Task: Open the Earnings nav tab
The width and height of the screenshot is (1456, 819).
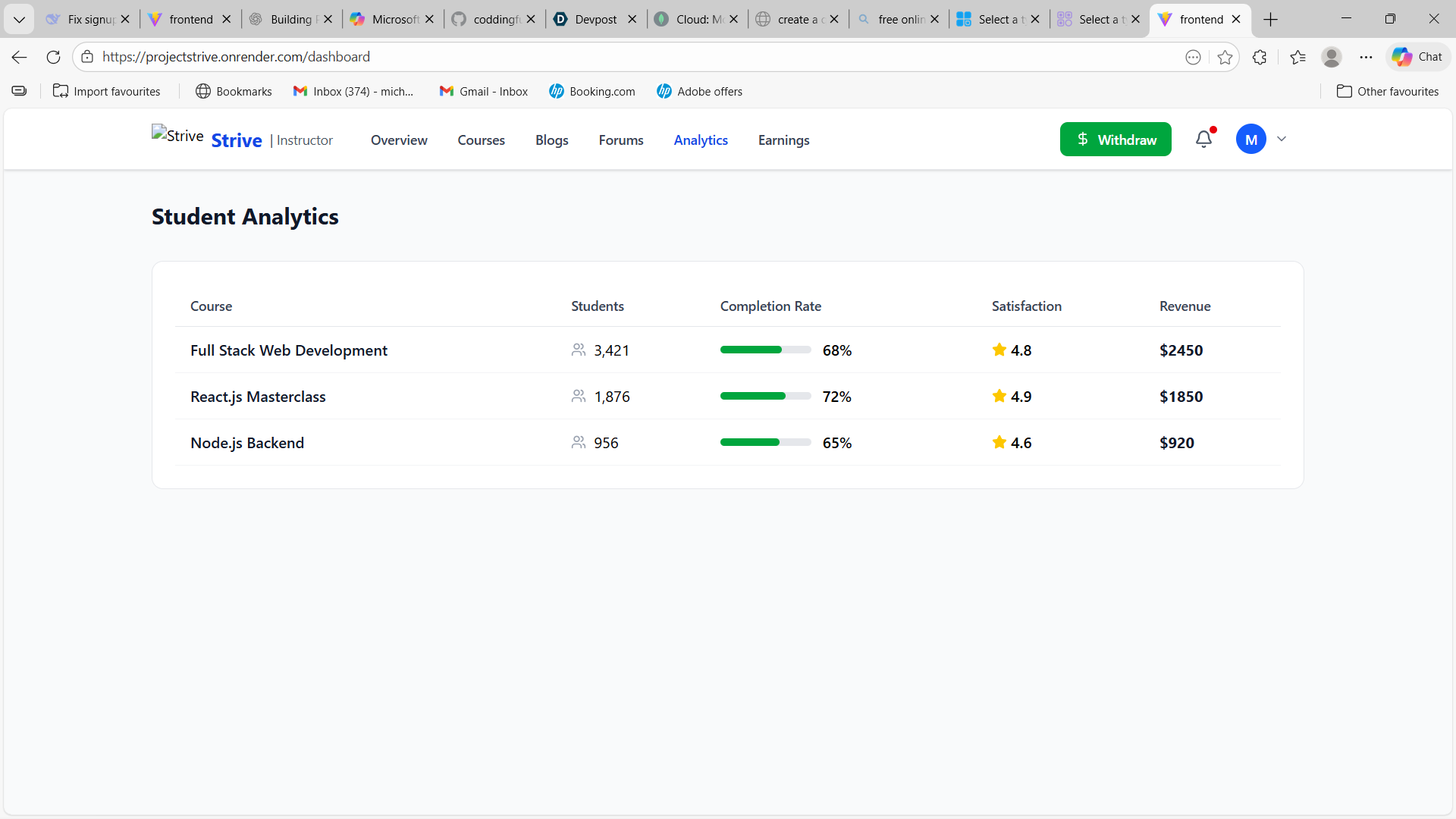Action: [x=783, y=140]
